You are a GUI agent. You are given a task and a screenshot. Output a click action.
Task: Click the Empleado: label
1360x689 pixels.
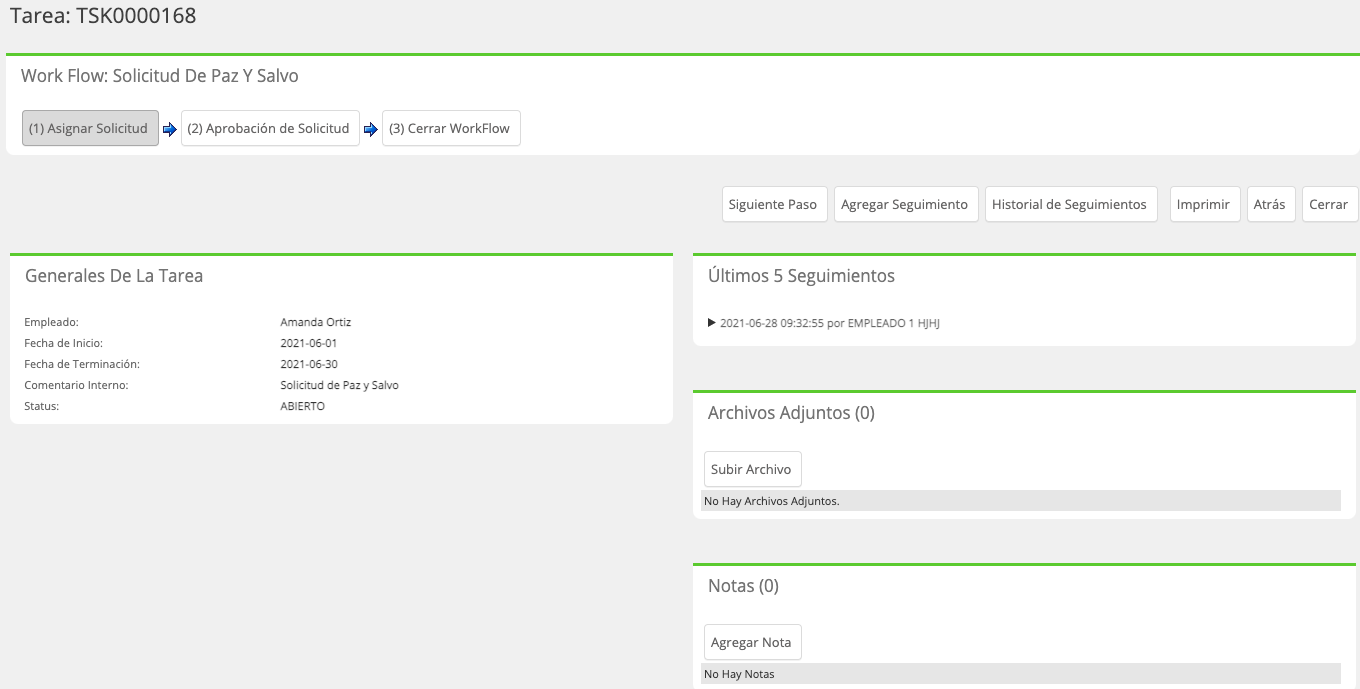[51, 322]
